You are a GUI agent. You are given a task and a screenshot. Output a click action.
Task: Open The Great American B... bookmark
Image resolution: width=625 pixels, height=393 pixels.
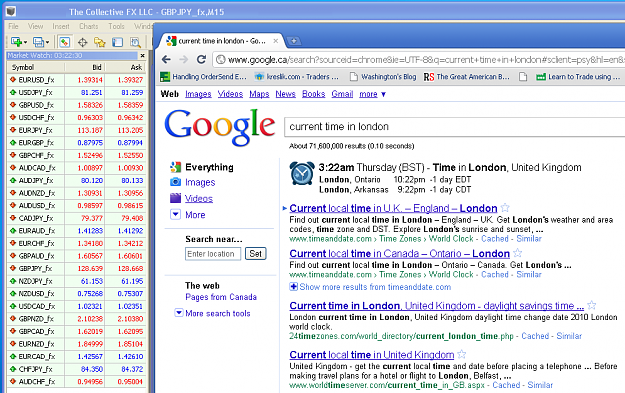(x=467, y=77)
